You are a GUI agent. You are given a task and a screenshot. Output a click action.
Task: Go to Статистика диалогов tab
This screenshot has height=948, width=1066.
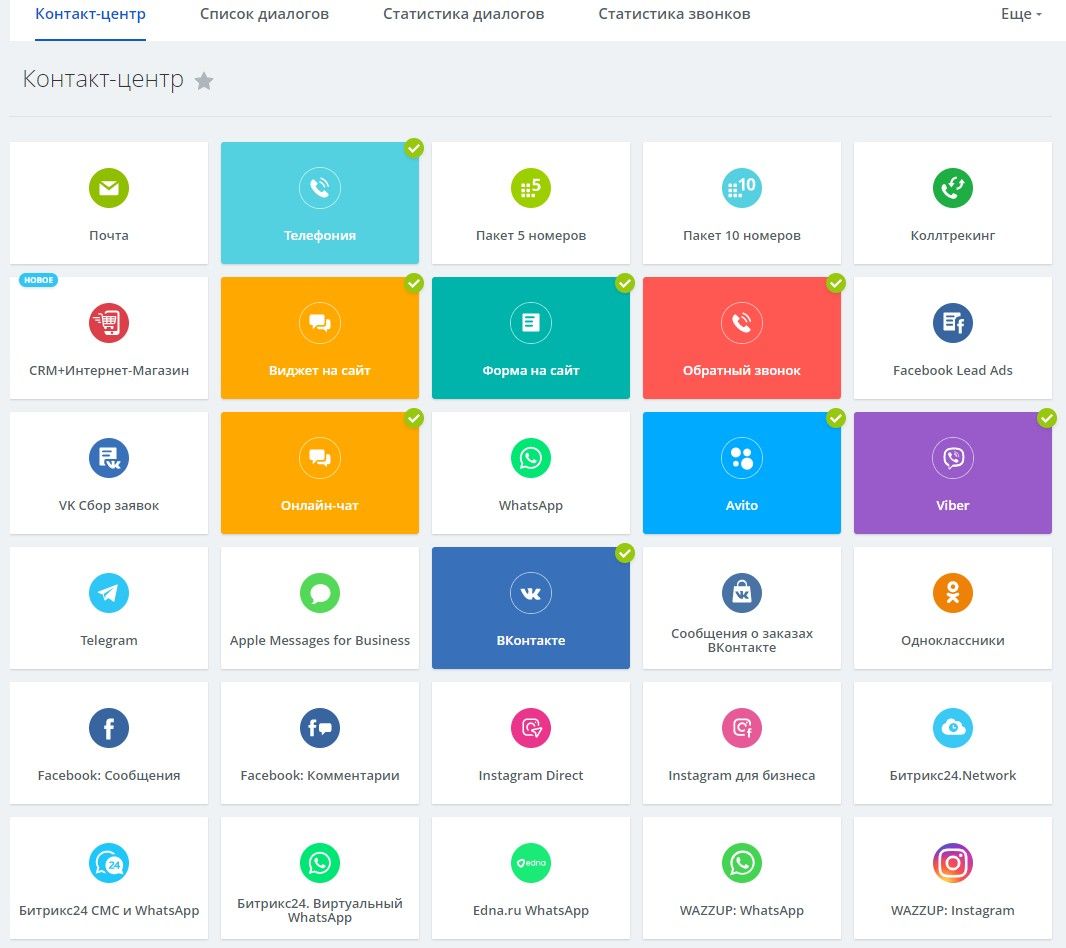463,14
